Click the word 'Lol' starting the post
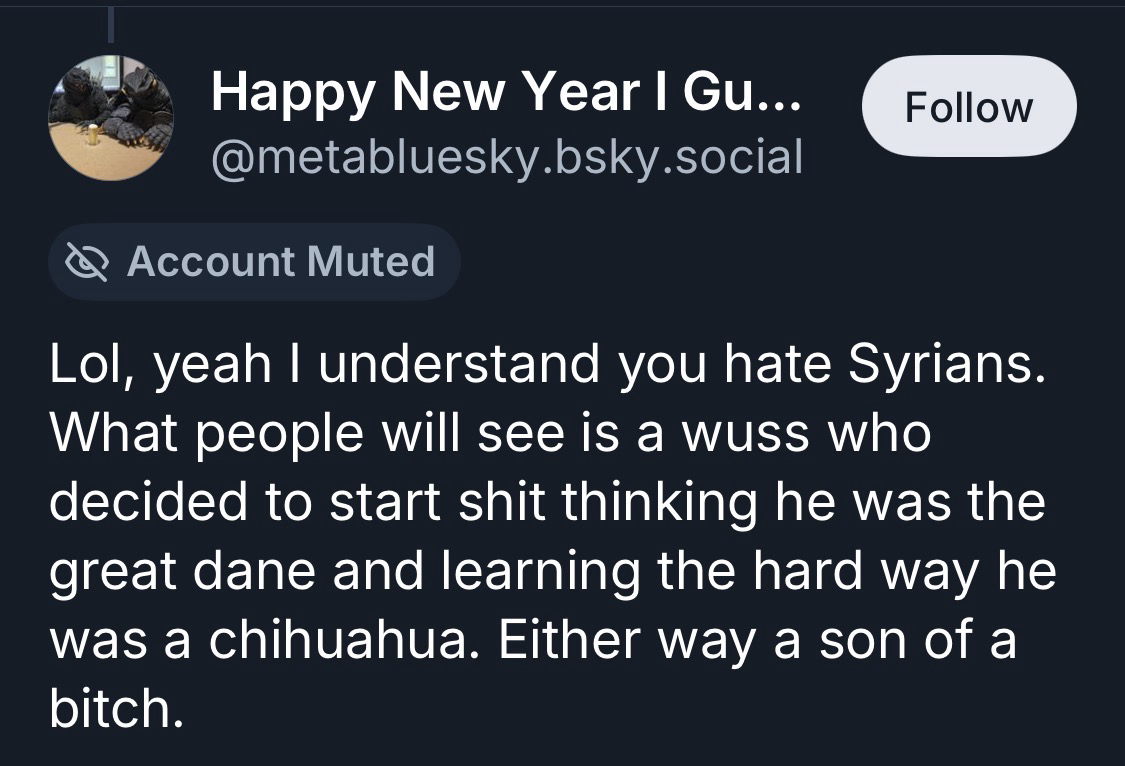Image resolution: width=1125 pixels, height=766 pixels. (87, 367)
